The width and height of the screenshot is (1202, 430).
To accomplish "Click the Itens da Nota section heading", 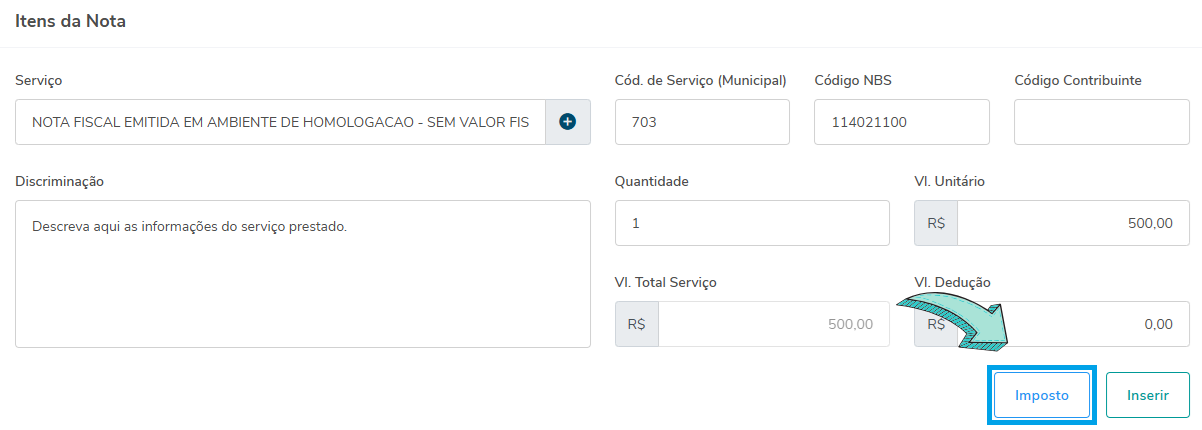I will click(x=70, y=21).
